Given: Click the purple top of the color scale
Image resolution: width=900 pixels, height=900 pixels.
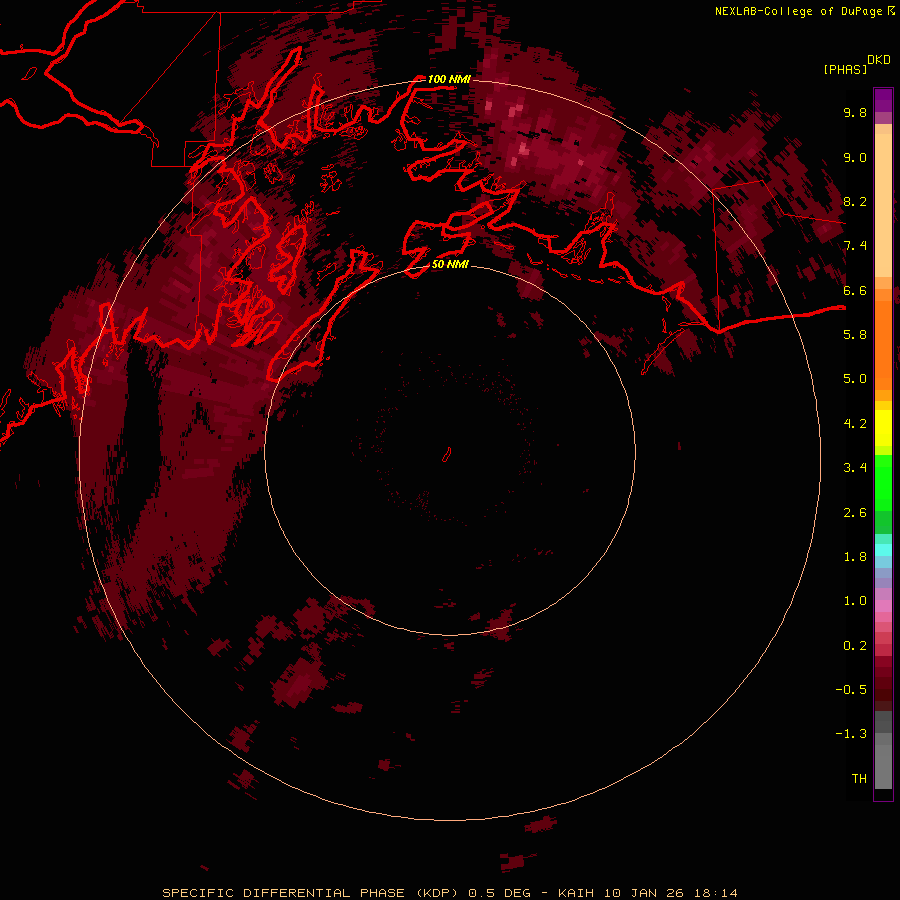Looking at the screenshot, I should pos(883,101).
